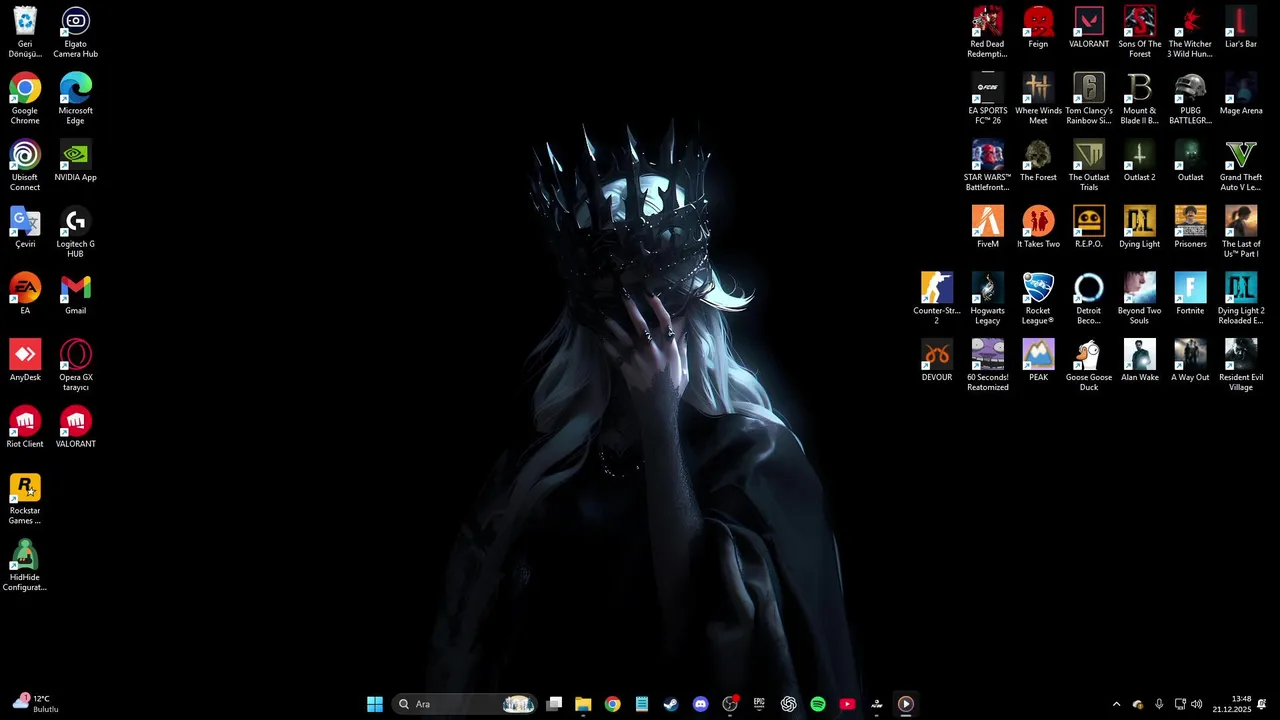Screen dimensions: 1280x720
Task: Open Dying Light 2 Reloaded Edition
Action: tap(1241, 299)
